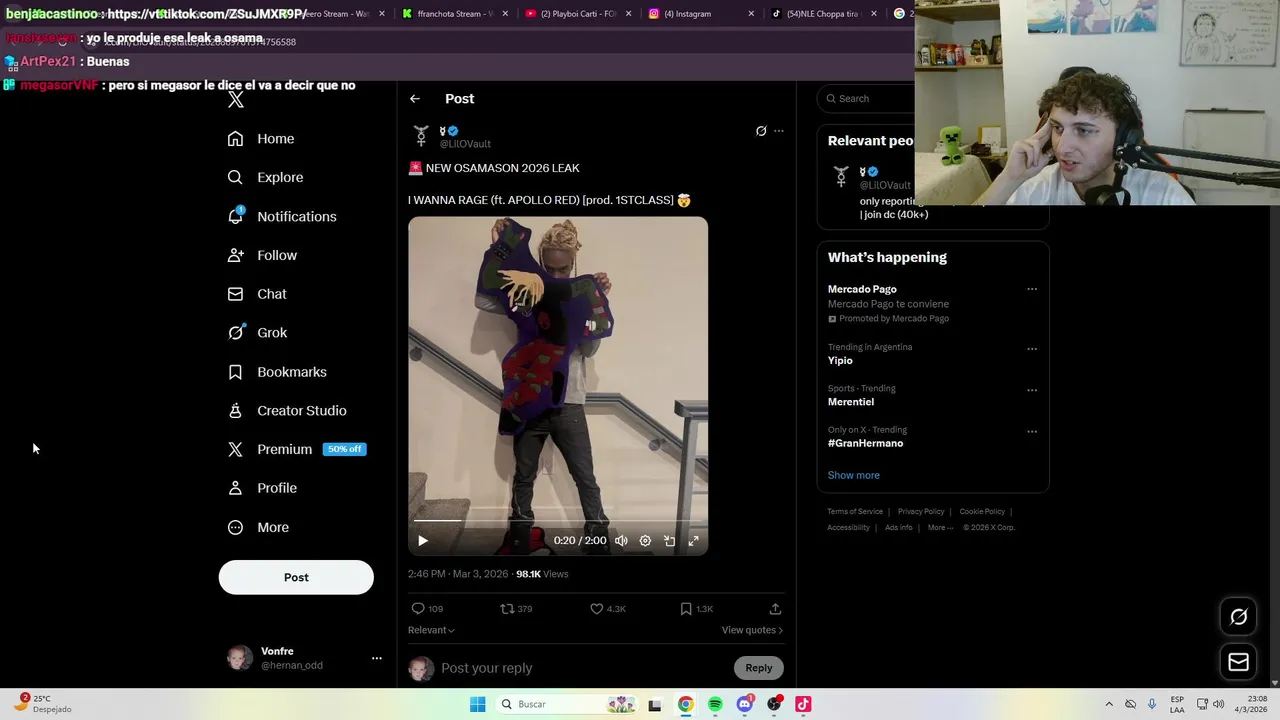Open Bookmarks in the sidebar
The height and width of the screenshot is (720, 1280).
tap(277, 372)
